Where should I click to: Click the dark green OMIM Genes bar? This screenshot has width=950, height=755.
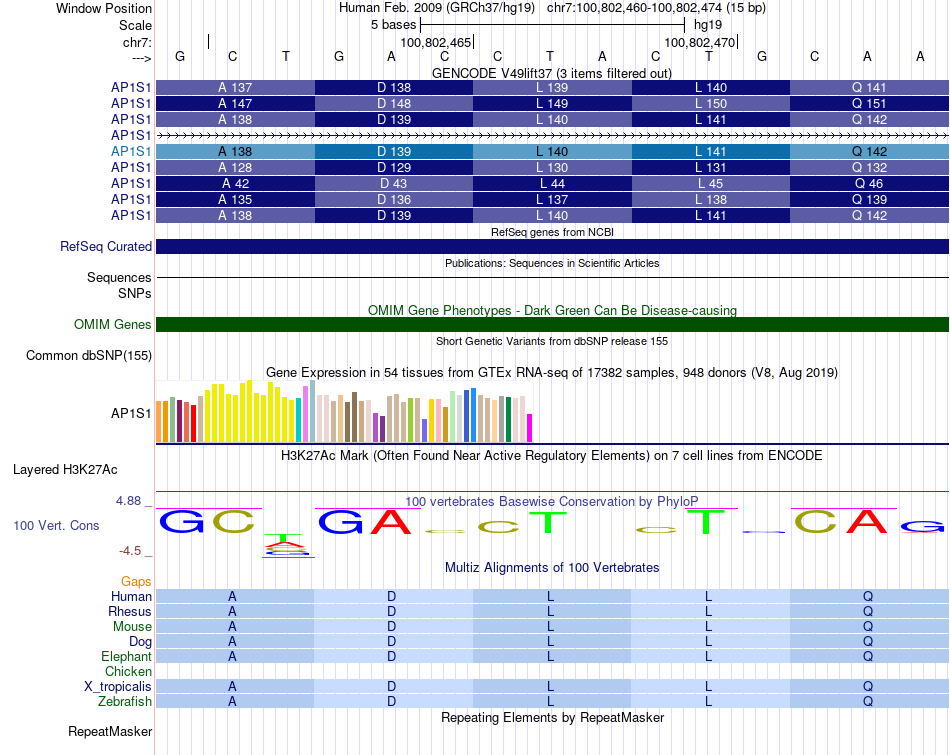pyautogui.click(x=552, y=324)
